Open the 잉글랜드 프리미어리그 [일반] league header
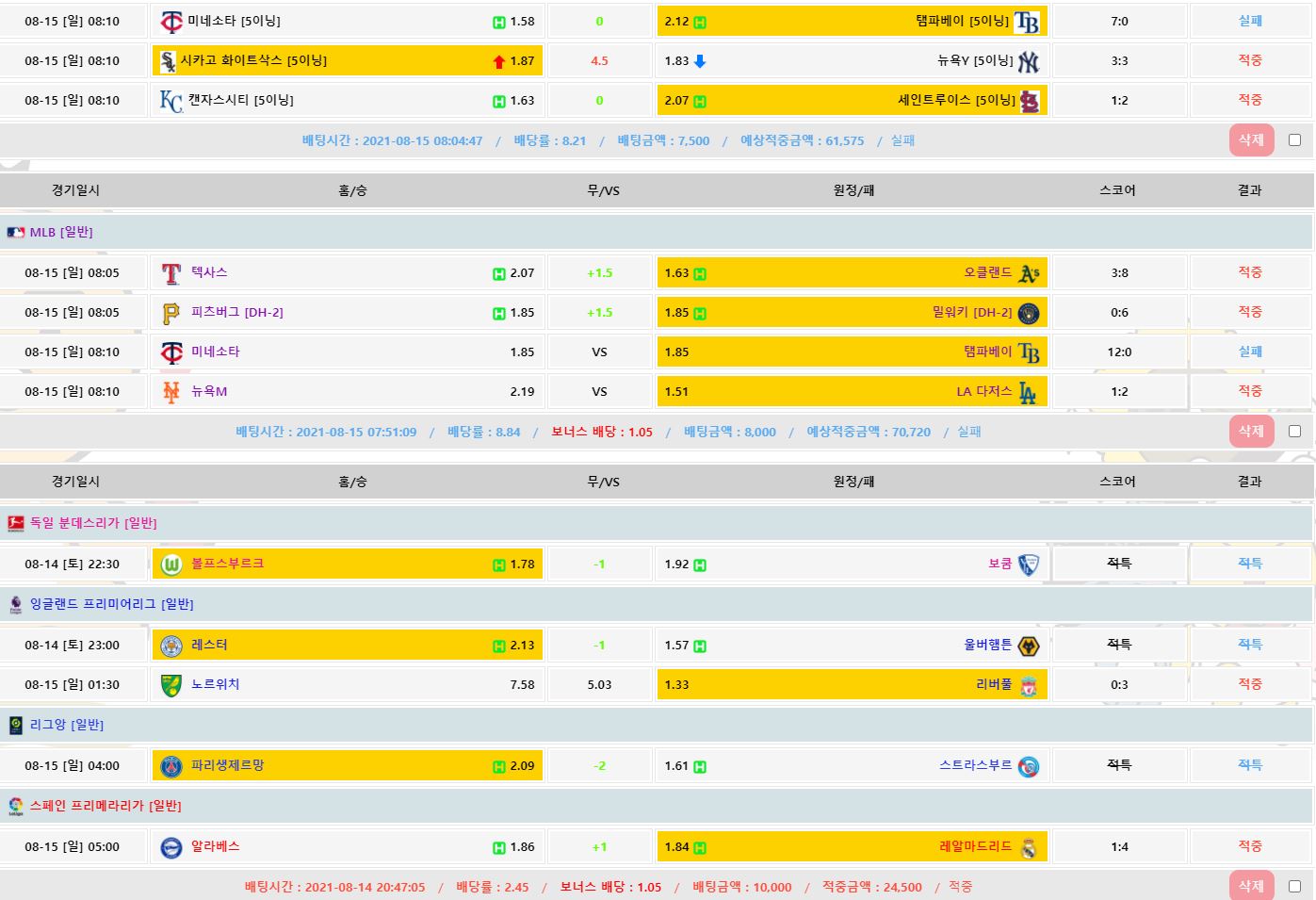The height and width of the screenshot is (900, 1316). [x=111, y=604]
